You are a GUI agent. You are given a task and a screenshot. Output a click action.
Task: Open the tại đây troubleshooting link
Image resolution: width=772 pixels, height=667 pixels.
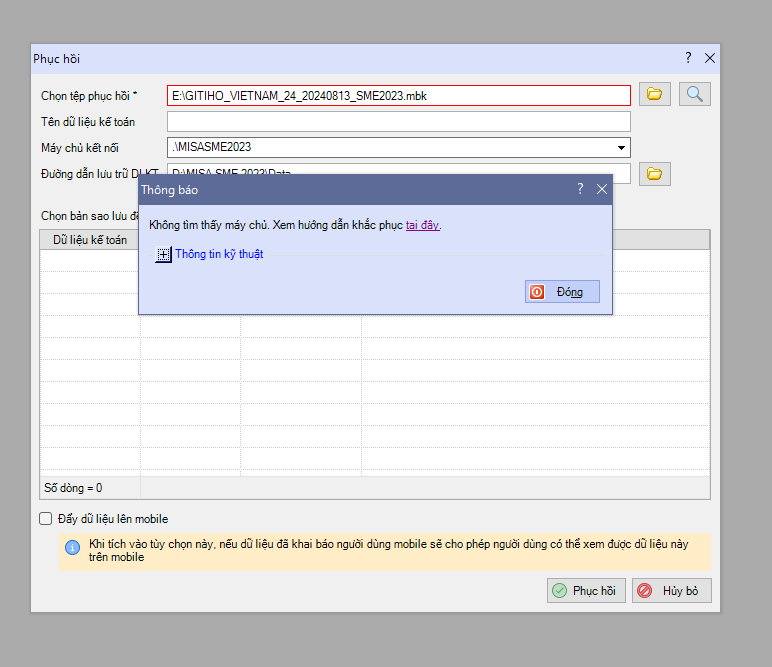tap(422, 225)
